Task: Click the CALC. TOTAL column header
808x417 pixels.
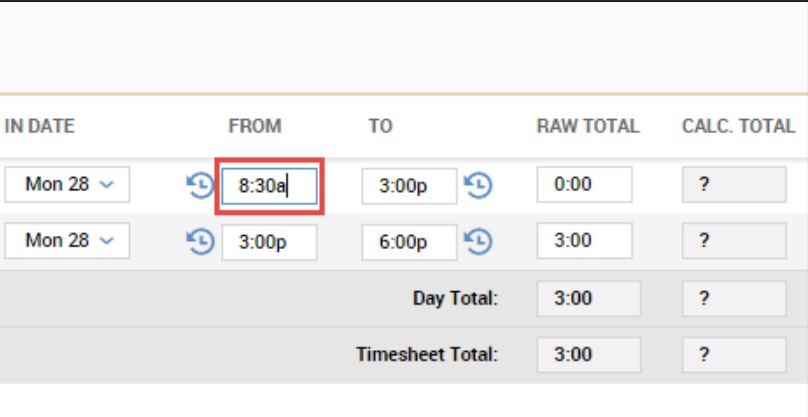Action: click(738, 126)
